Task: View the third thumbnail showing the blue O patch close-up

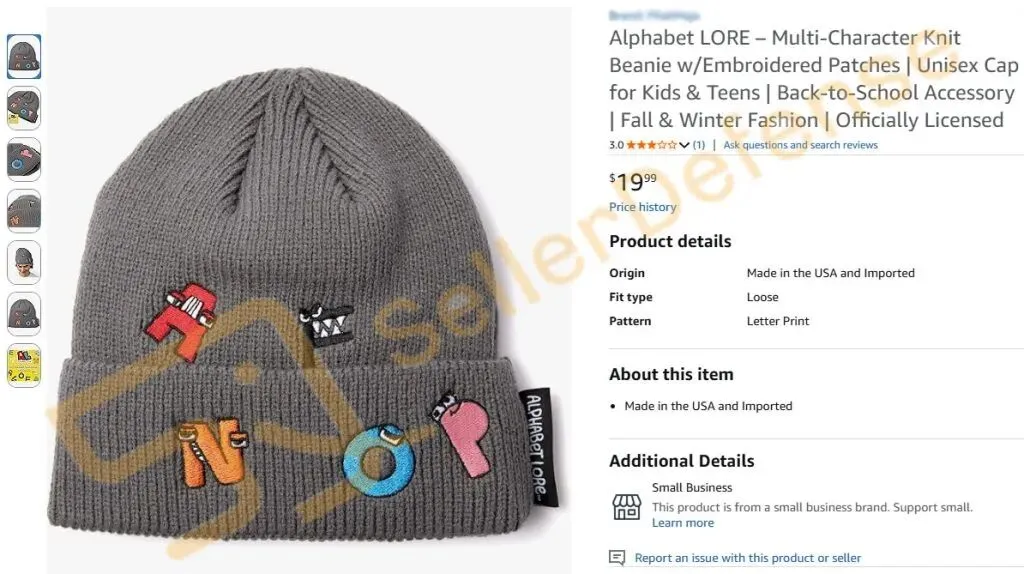Action: click(24, 160)
